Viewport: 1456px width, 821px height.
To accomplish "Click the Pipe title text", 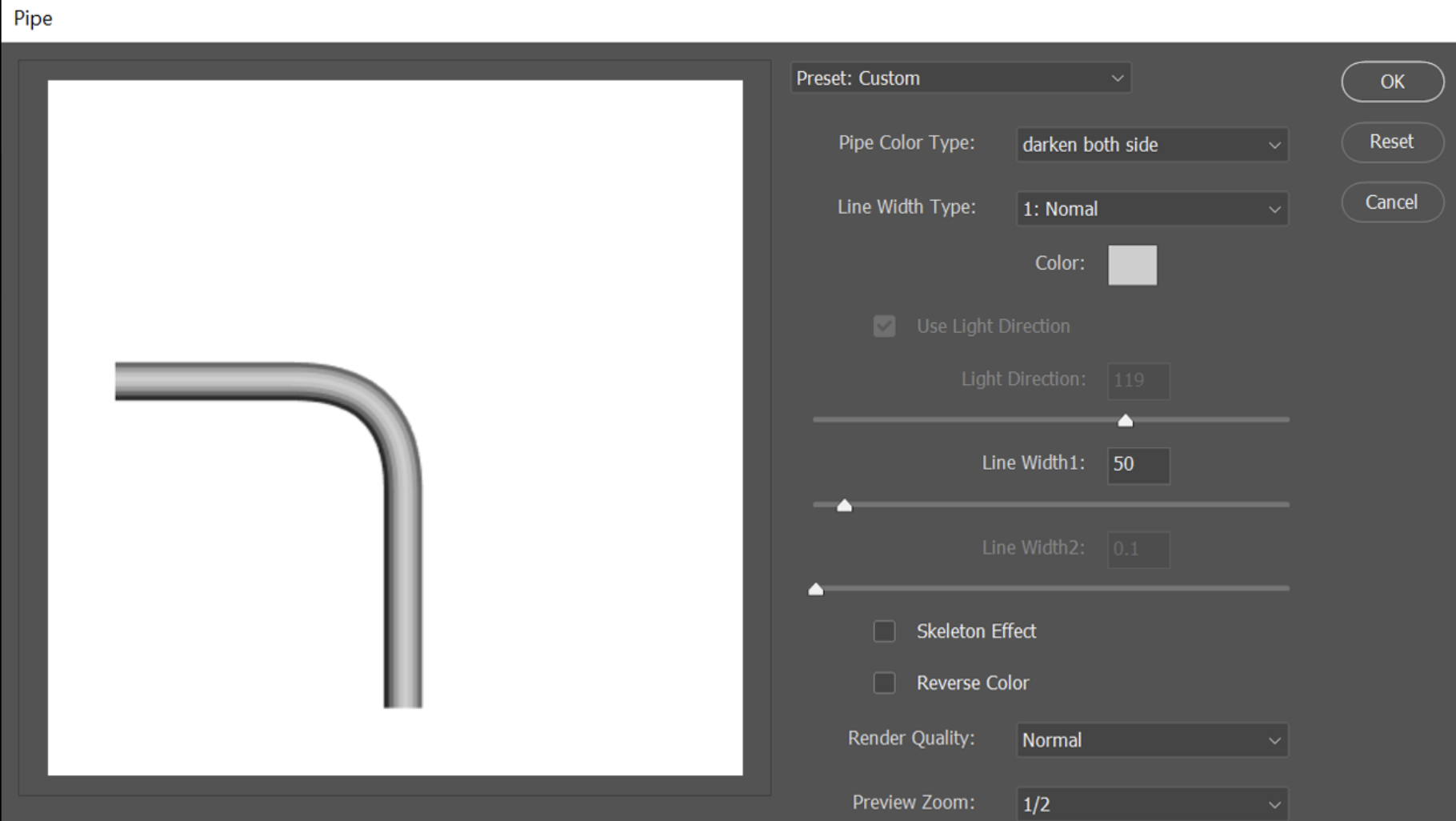I will (x=33, y=18).
